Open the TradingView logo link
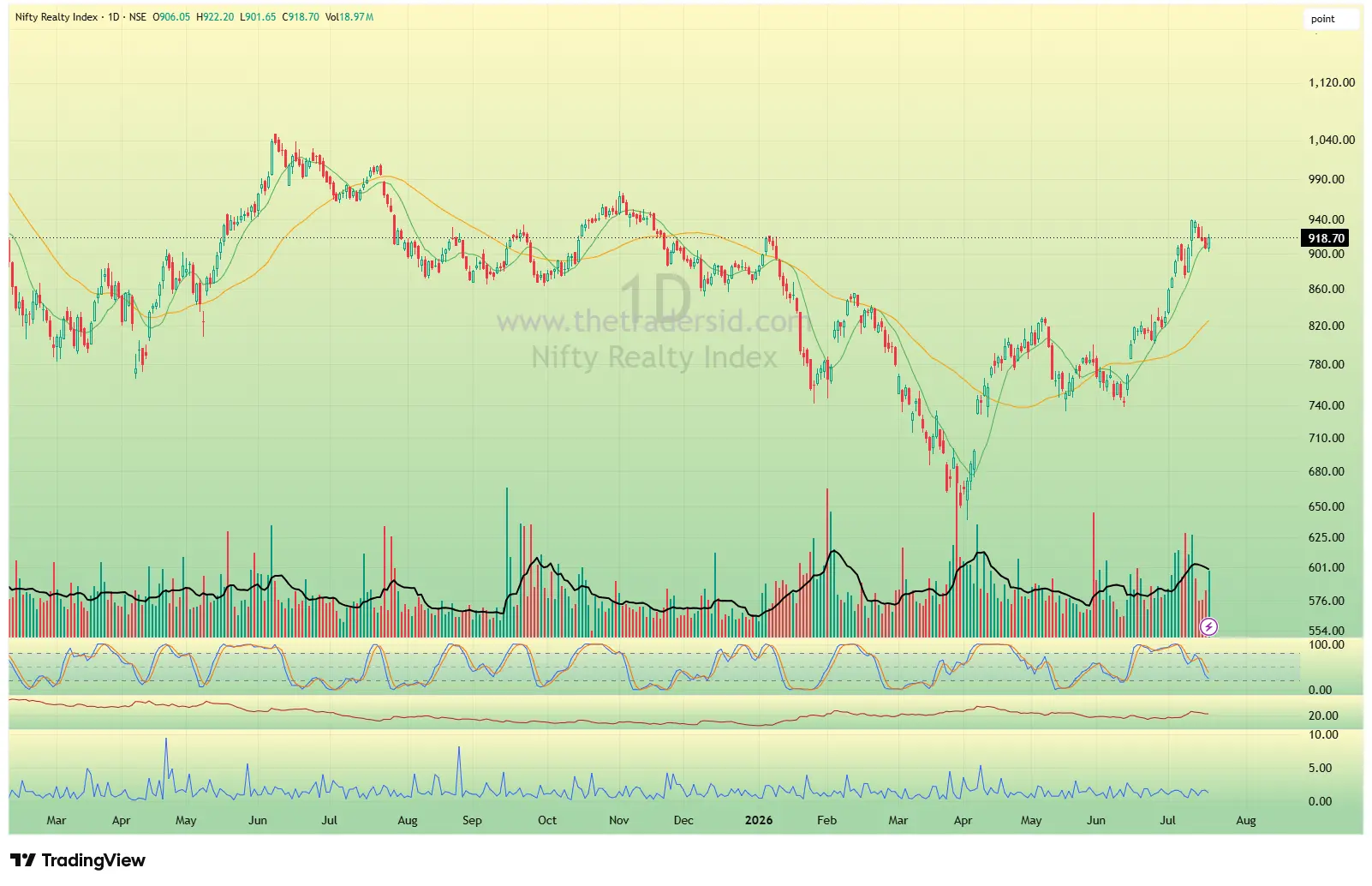The image size is (1372, 886). point(78,860)
